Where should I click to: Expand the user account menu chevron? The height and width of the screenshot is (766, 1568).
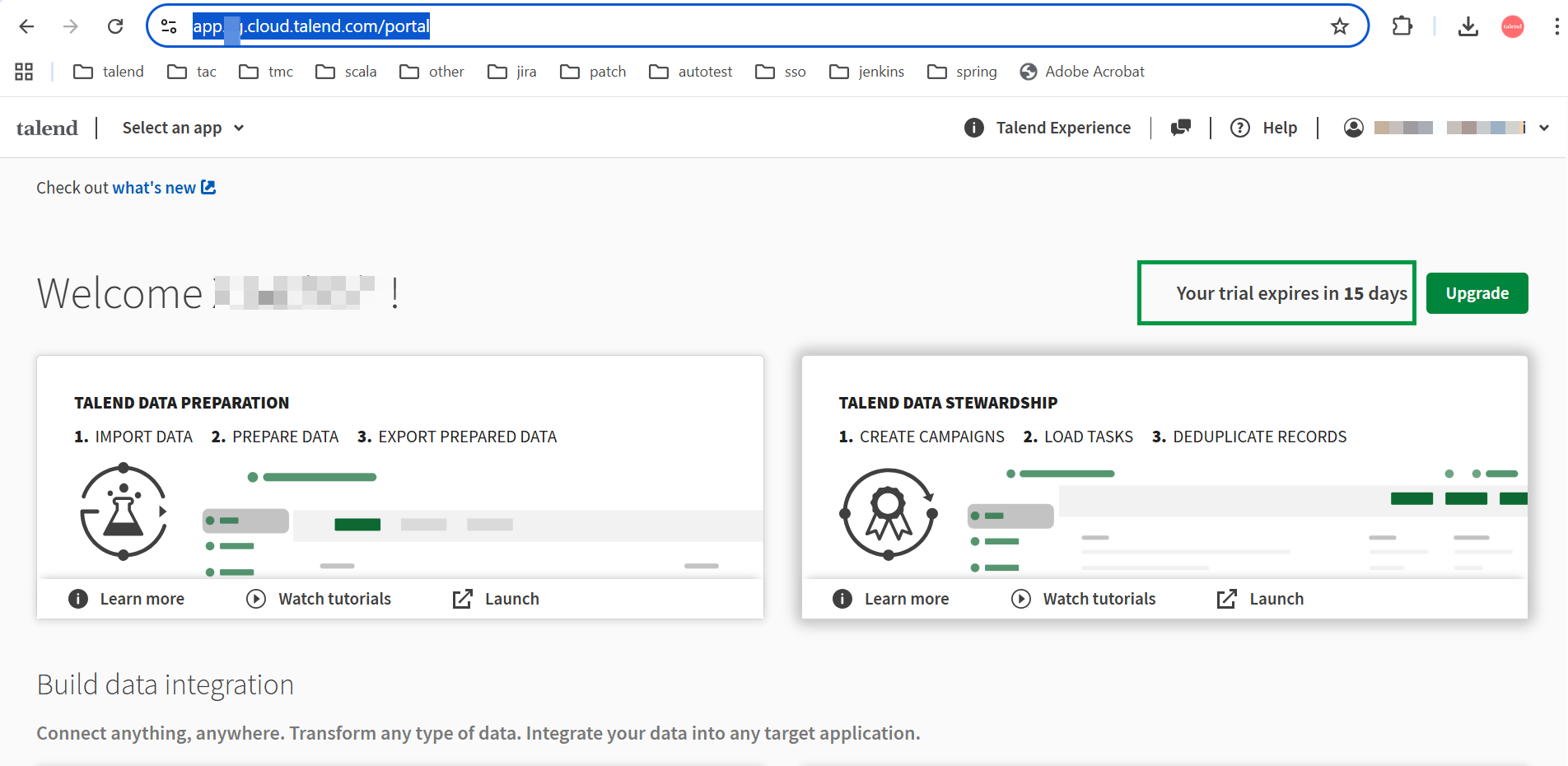coord(1544,128)
